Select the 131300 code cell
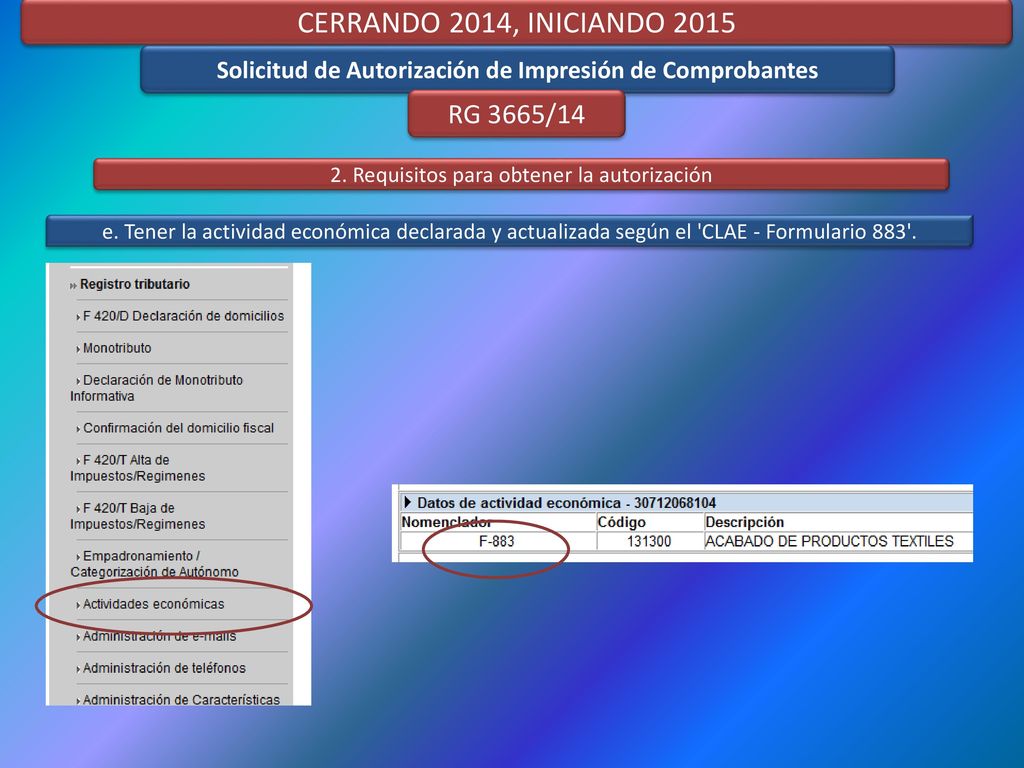The width and height of the screenshot is (1024, 768). click(649, 541)
